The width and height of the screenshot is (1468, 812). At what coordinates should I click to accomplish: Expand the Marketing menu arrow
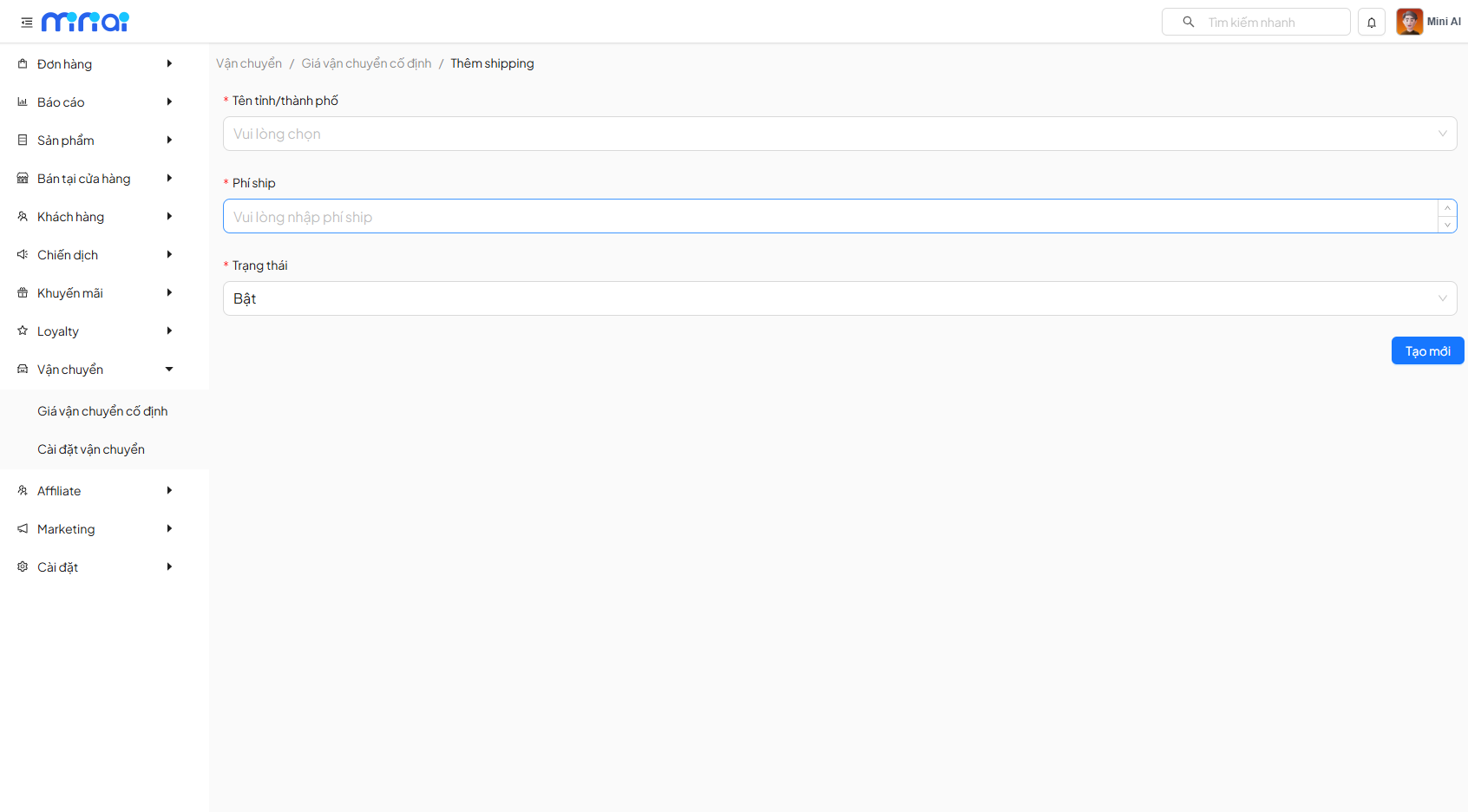tap(169, 528)
